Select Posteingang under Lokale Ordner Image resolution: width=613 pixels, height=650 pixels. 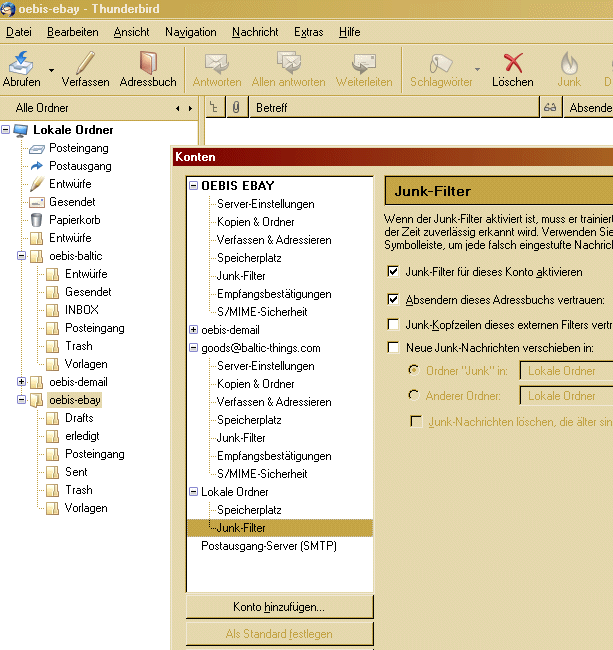pyautogui.click(x=79, y=148)
